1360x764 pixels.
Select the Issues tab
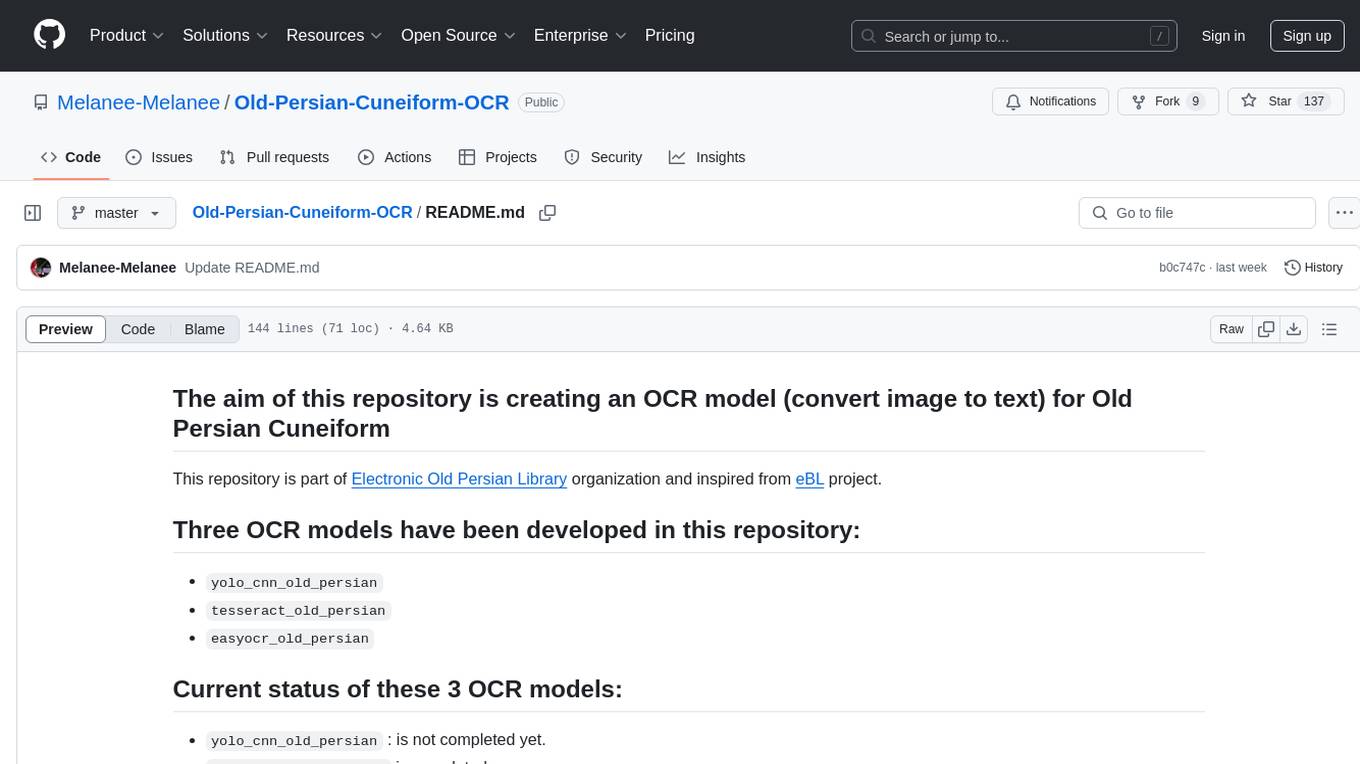(x=159, y=157)
